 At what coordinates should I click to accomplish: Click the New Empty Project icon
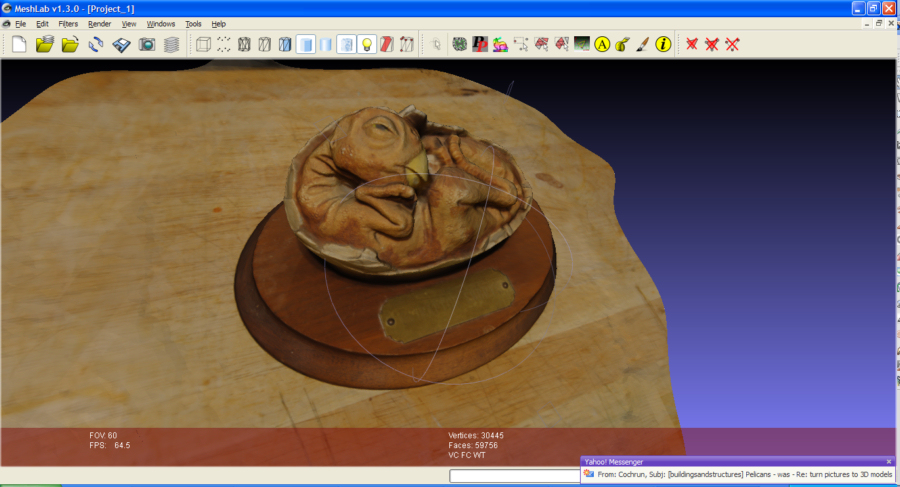[20, 44]
